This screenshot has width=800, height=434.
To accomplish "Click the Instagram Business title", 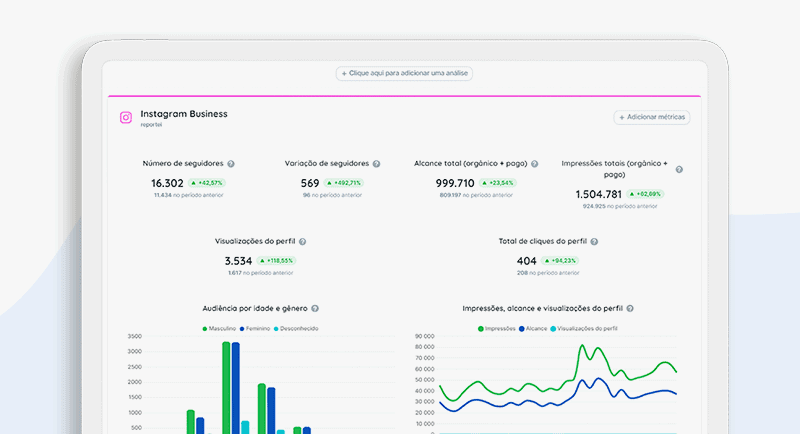I will (184, 114).
